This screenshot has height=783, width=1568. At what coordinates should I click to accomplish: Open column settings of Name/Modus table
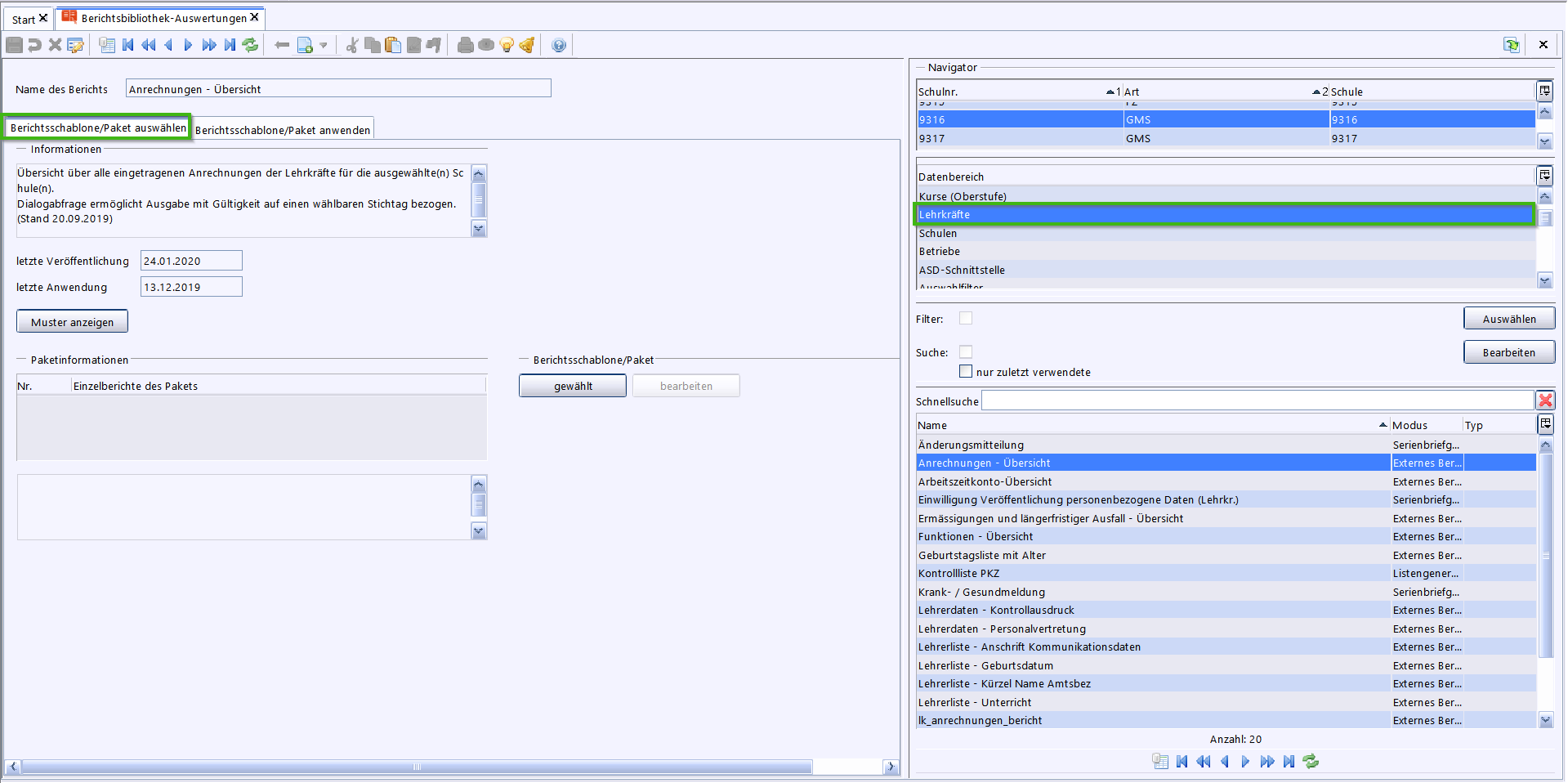[x=1544, y=424]
